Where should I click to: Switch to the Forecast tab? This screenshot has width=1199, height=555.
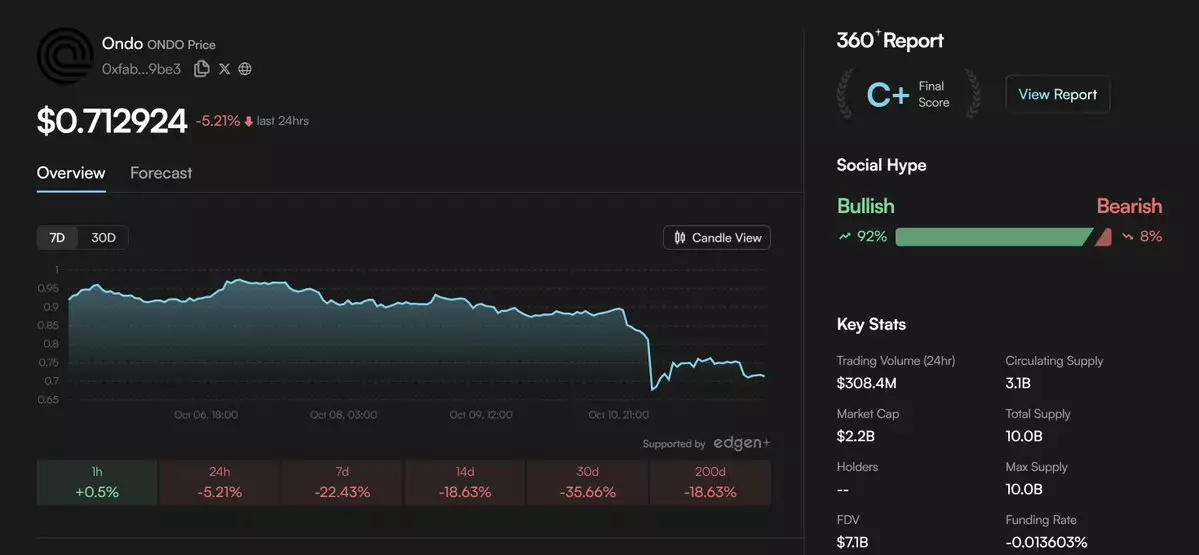tap(161, 173)
